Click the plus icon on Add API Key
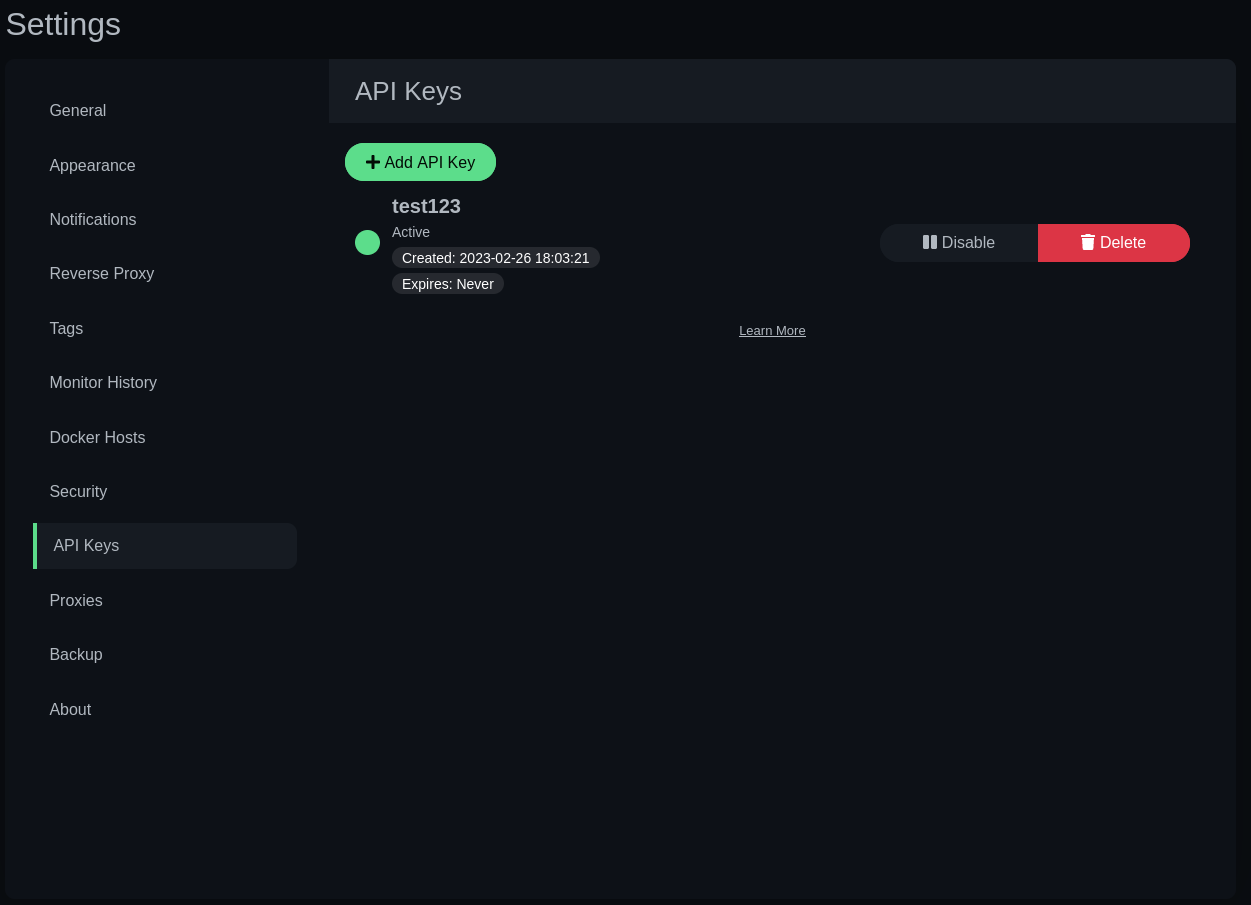 pos(373,162)
